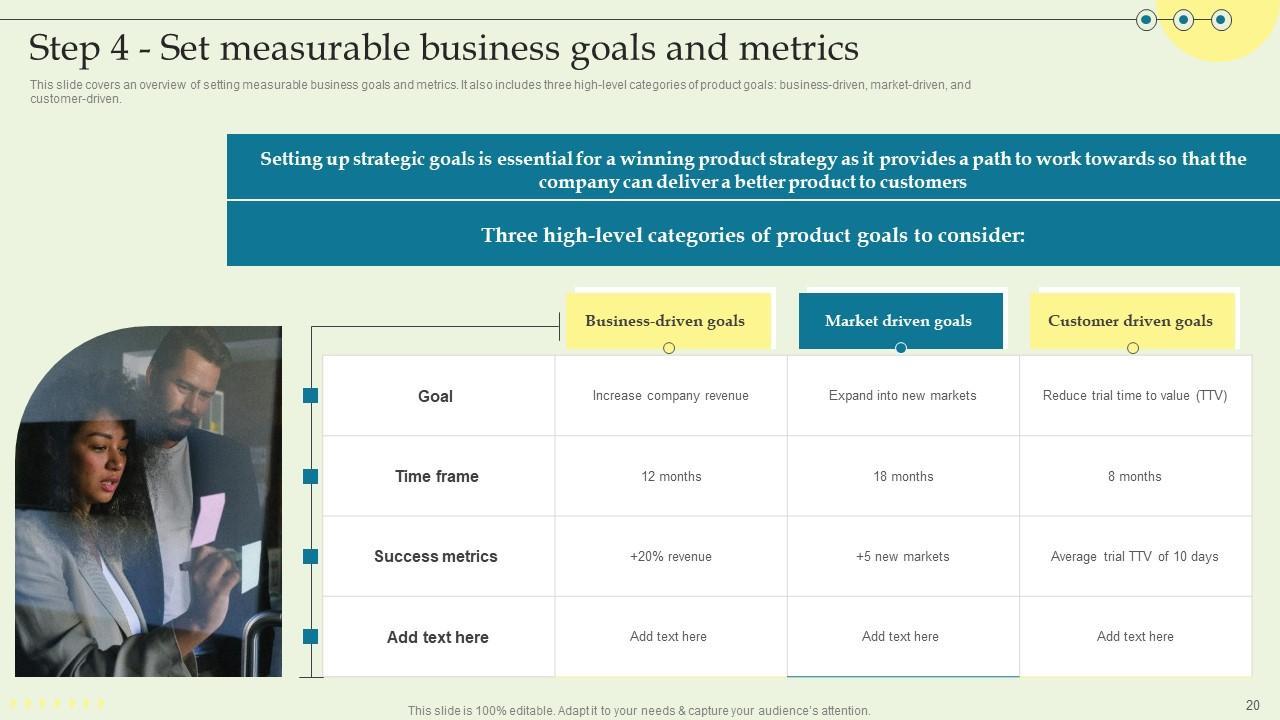Select the square marker next to Success metrics
This screenshot has height=720, width=1280.
point(310,556)
